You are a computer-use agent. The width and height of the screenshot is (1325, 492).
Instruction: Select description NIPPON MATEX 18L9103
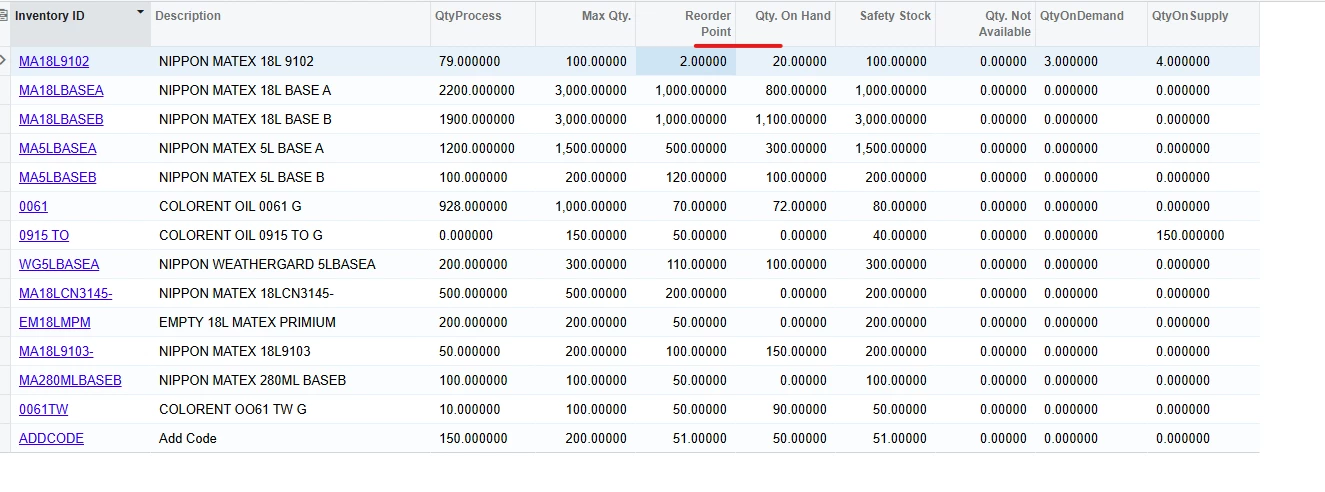coord(235,351)
